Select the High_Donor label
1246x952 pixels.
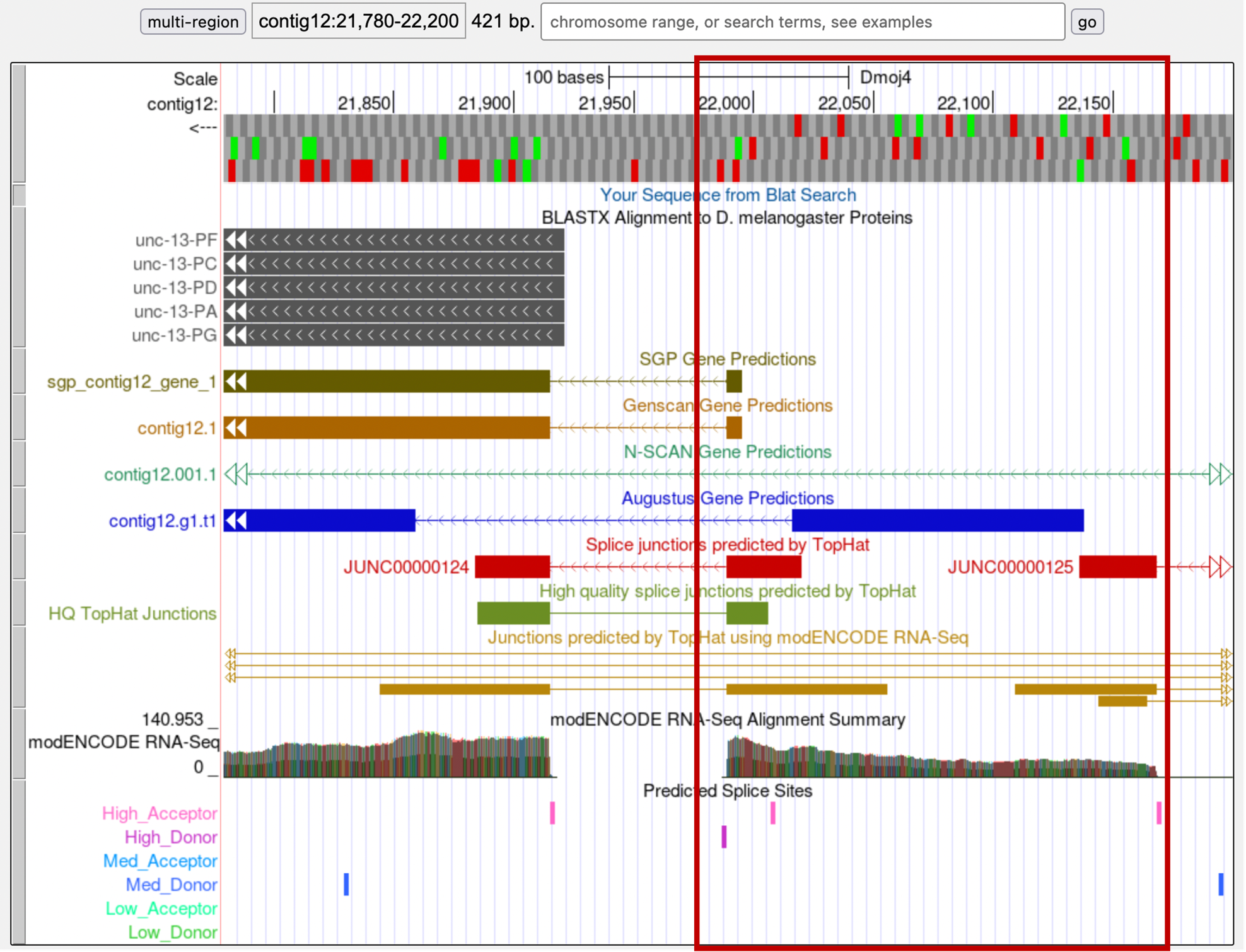(171, 838)
